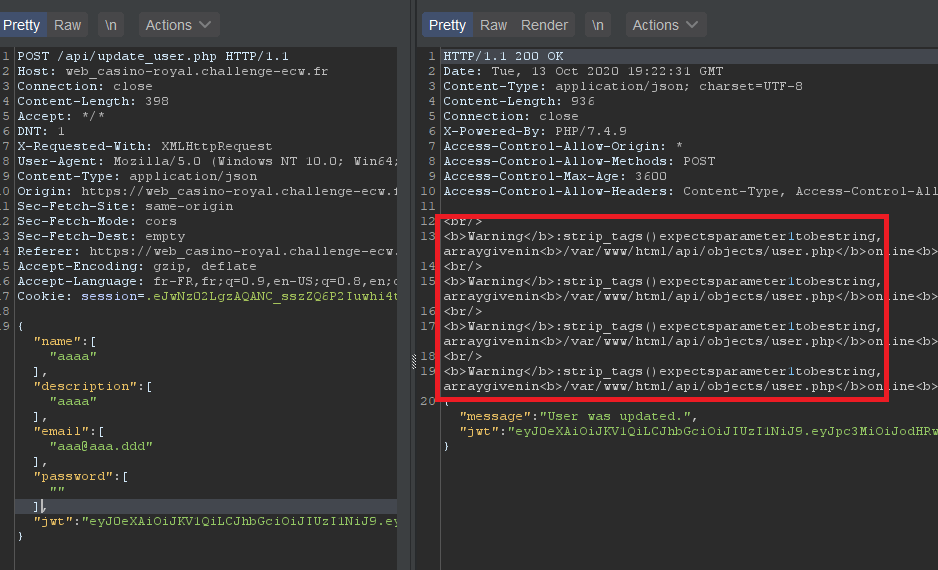Click the Accept: */* header line

[61, 116]
